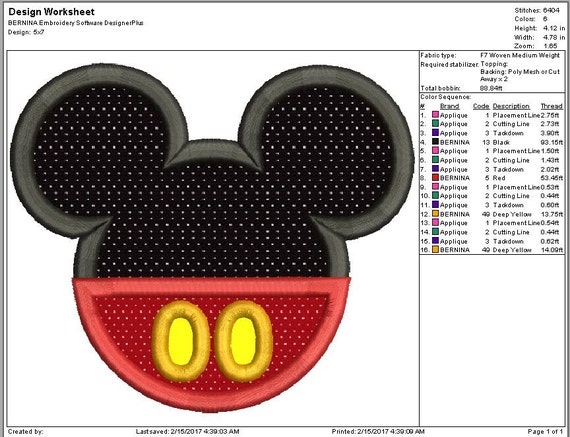Click the 'Created by:' footer label

click(x=25, y=432)
